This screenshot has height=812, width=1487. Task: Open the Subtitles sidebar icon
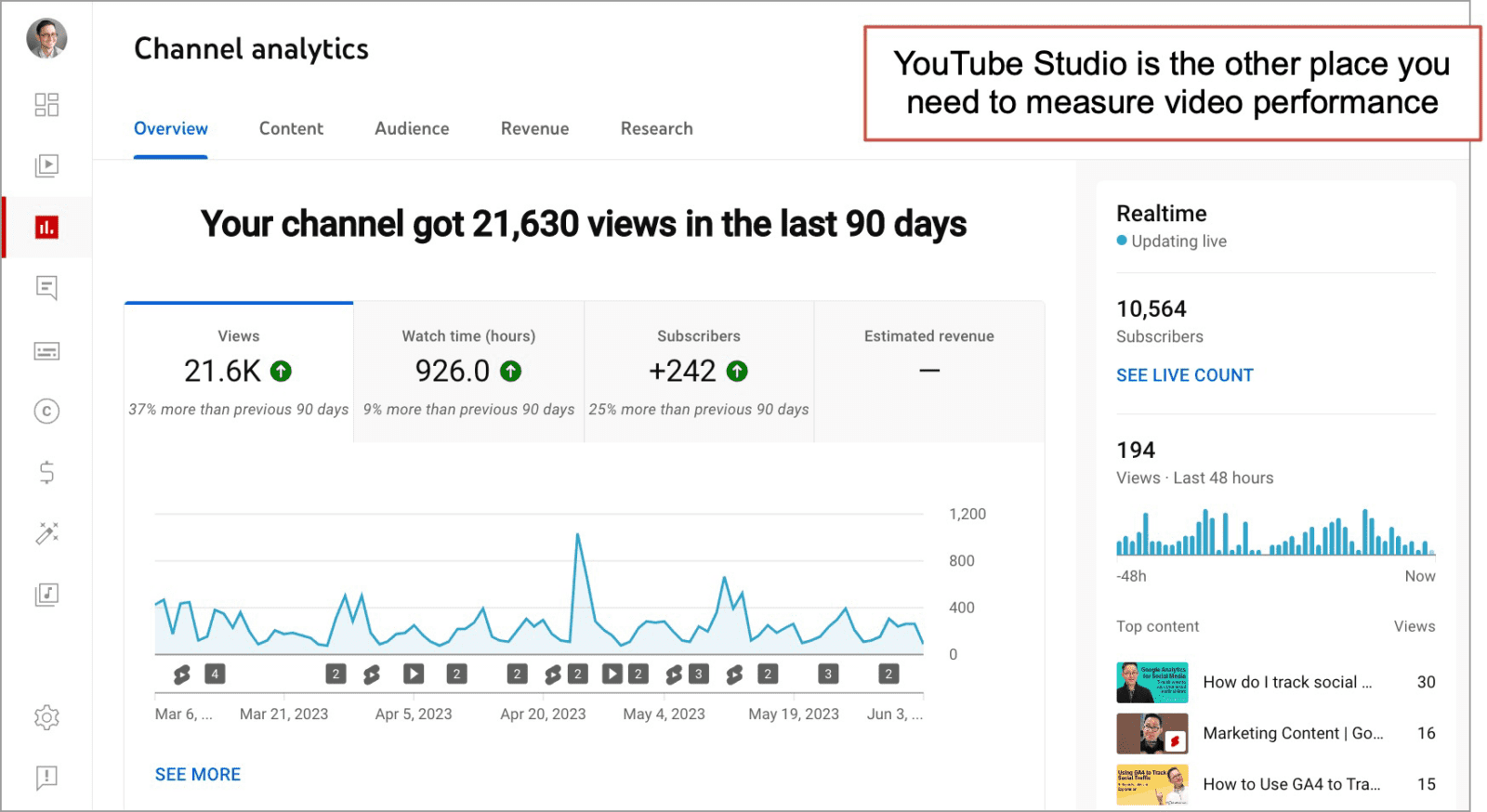46,351
